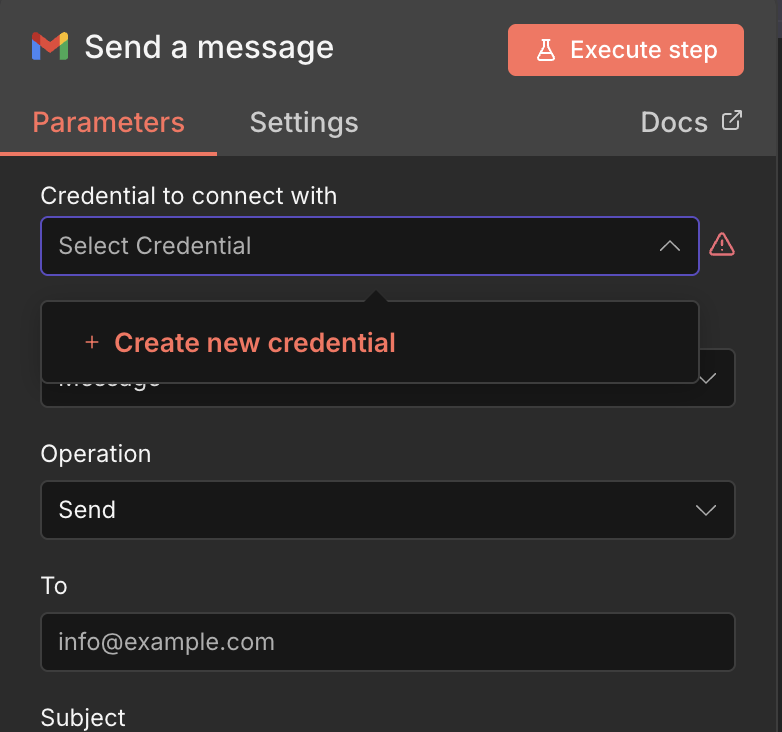782x732 pixels.
Task: Switch to the Settings tab
Action: pos(304,123)
